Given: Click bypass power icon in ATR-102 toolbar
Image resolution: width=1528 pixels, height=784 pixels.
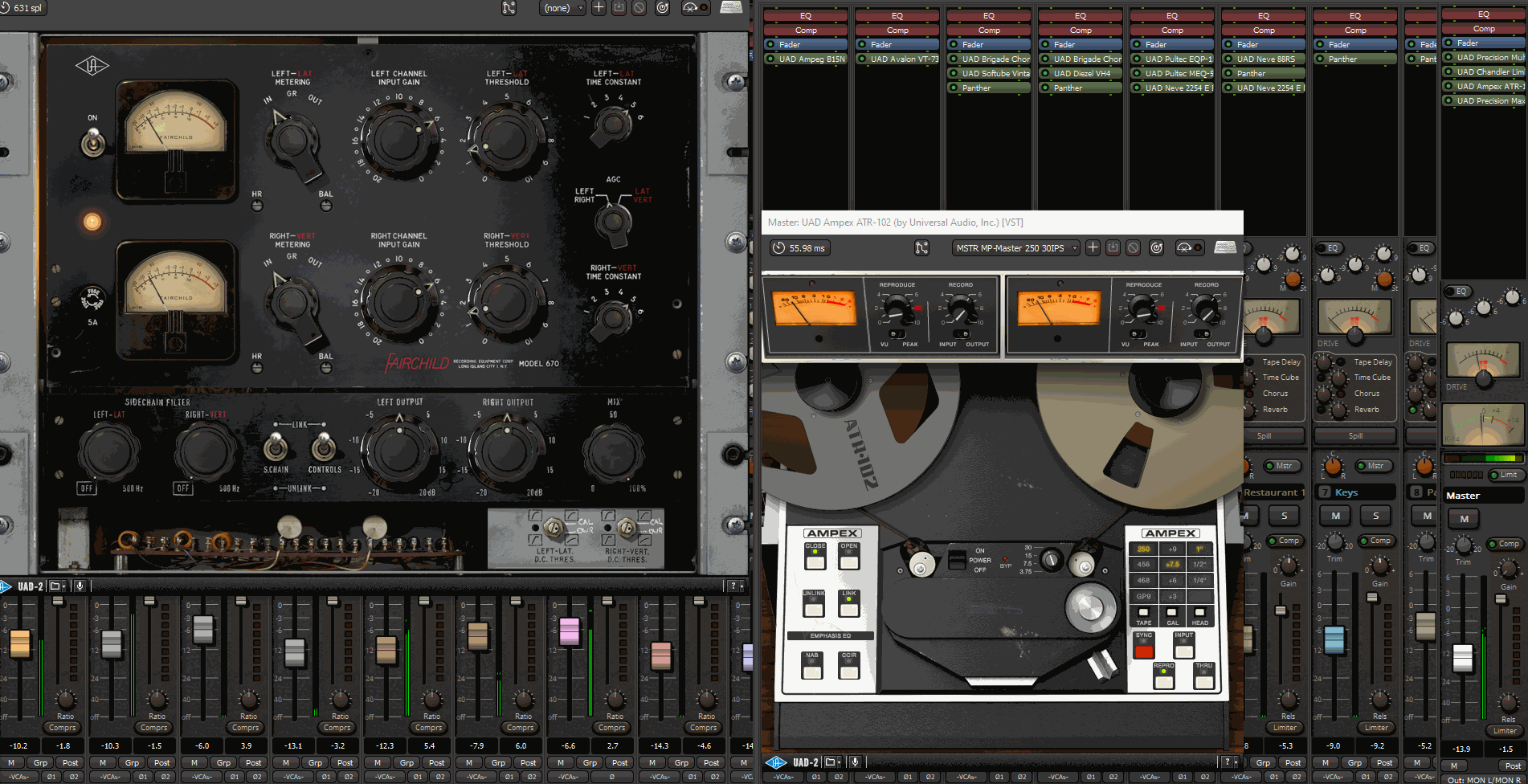Looking at the screenshot, I should click(x=1156, y=248).
